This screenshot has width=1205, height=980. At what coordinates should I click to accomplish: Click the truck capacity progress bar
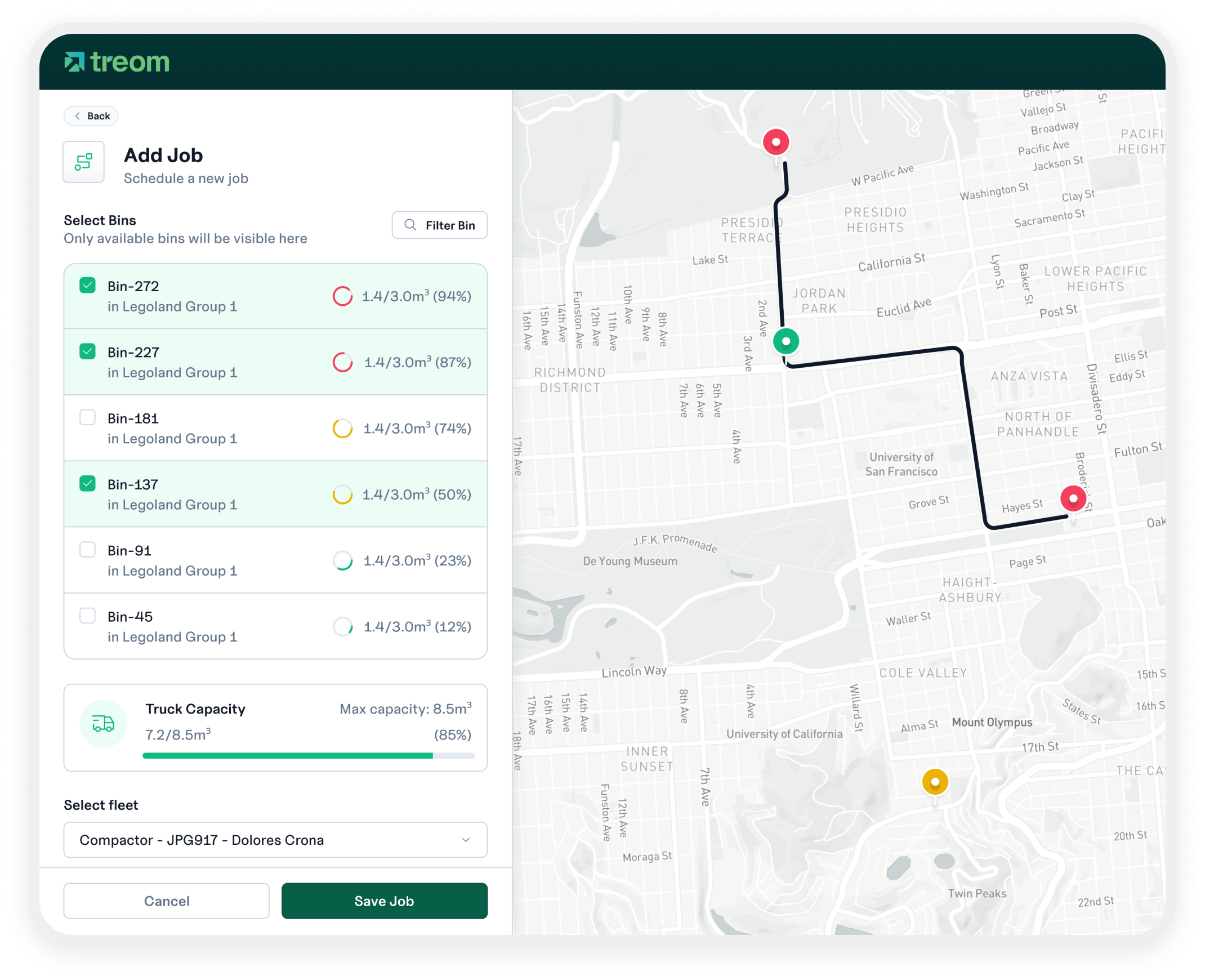[x=308, y=755]
